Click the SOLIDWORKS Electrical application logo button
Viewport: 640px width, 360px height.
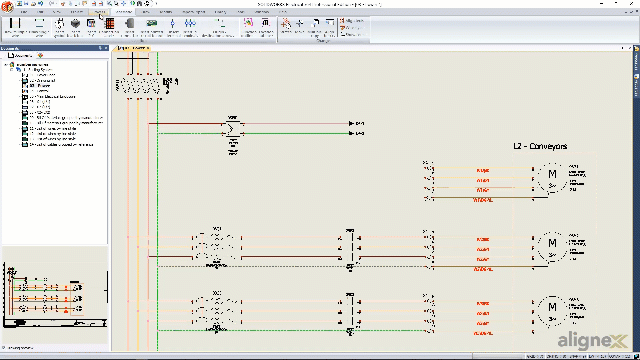tap(7, 7)
